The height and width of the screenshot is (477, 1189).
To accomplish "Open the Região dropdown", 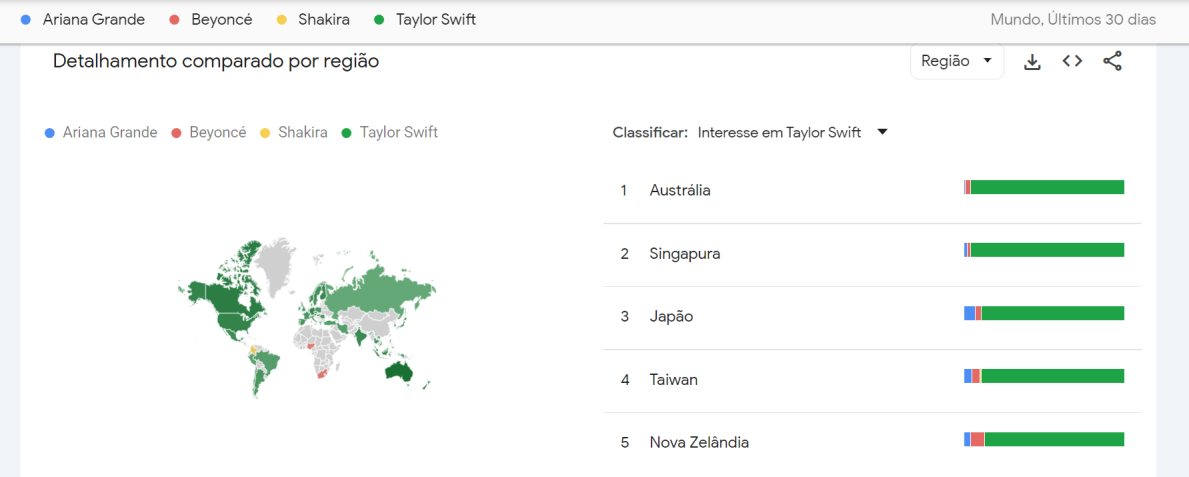I will [956, 61].
